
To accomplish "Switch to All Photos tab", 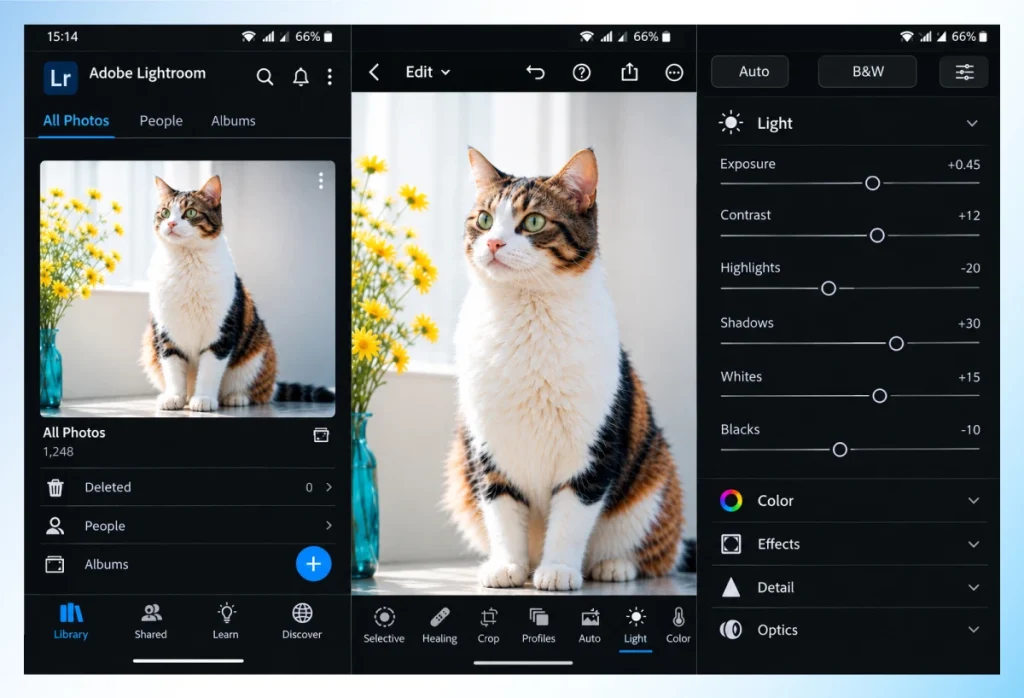I will (76, 121).
